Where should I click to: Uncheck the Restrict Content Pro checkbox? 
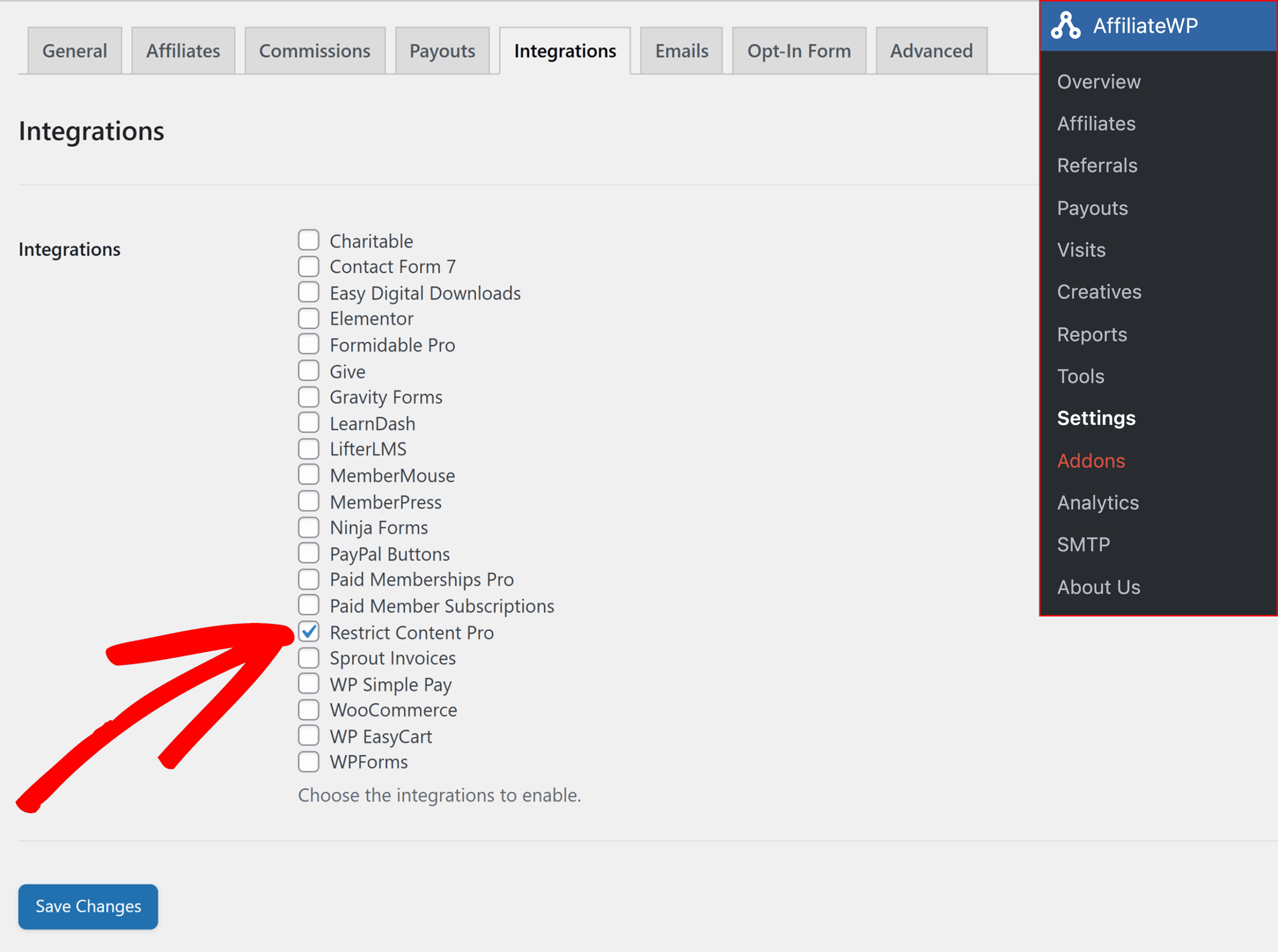pos(309,632)
